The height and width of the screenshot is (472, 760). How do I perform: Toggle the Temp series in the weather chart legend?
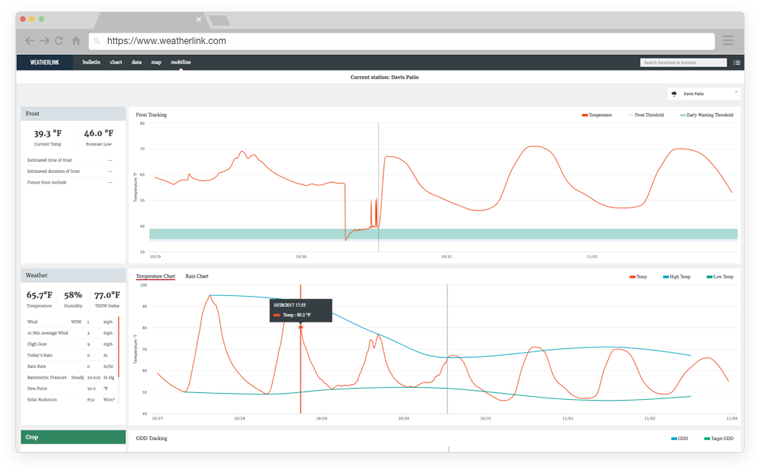point(638,277)
